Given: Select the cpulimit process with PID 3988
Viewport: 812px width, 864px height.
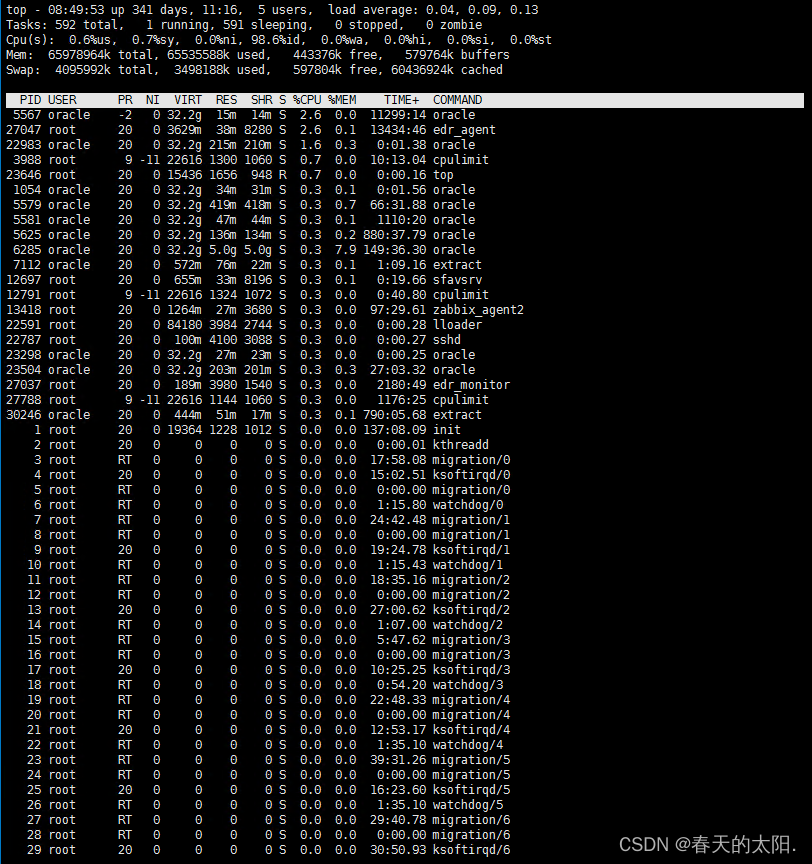Looking at the screenshot, I should (x=300, y=159).
